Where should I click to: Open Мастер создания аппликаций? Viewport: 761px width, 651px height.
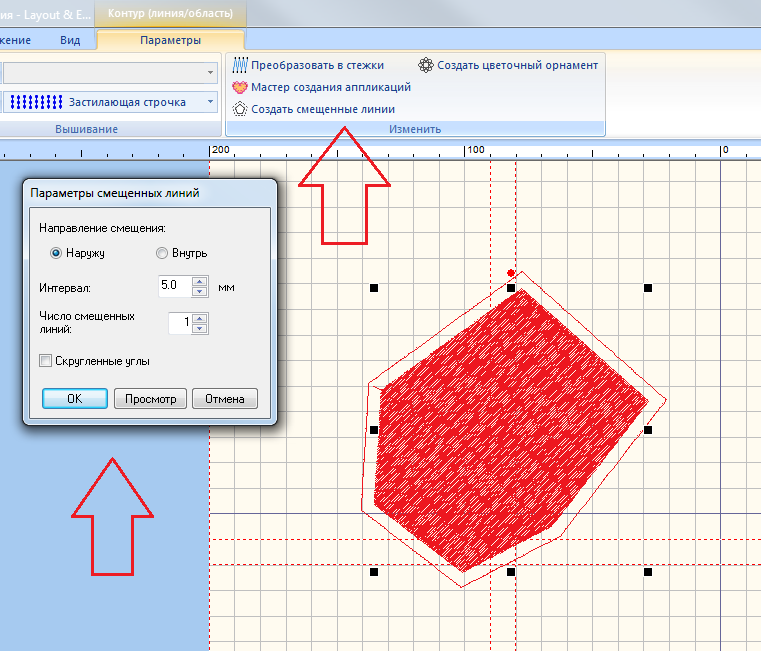331,87
